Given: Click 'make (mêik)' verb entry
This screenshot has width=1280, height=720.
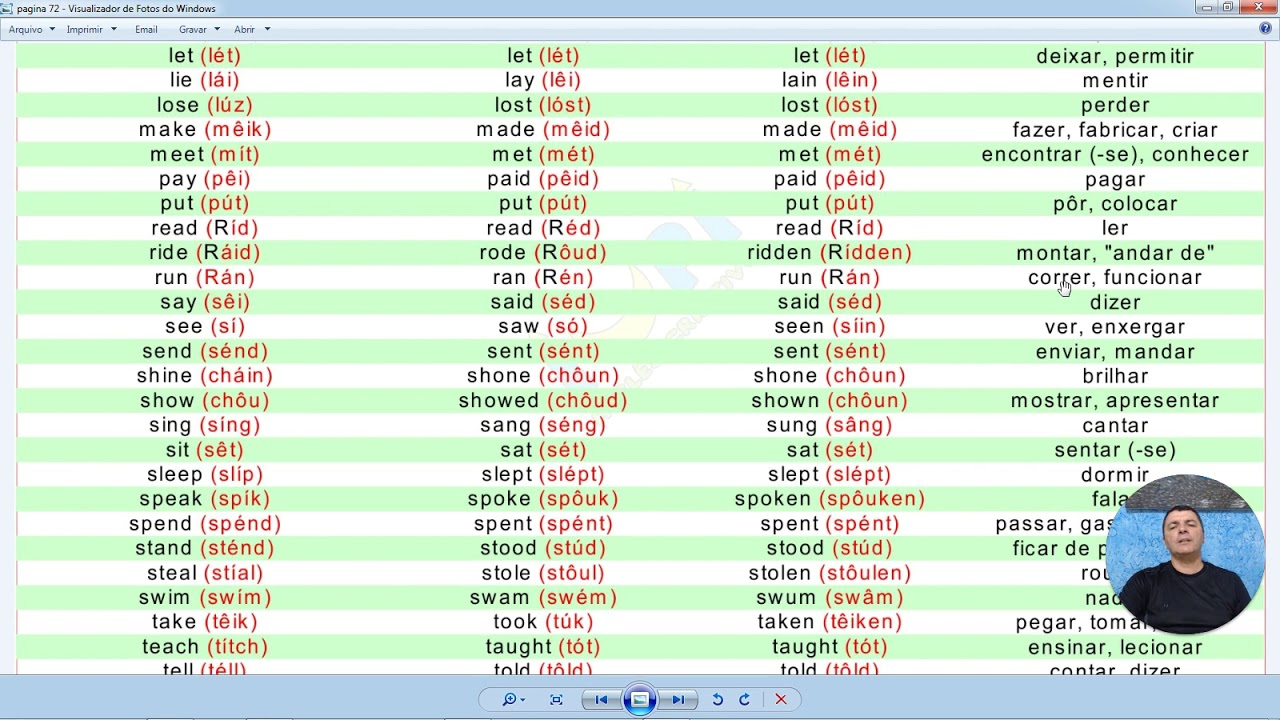Looking at the screenshot, I should point(205,130).
